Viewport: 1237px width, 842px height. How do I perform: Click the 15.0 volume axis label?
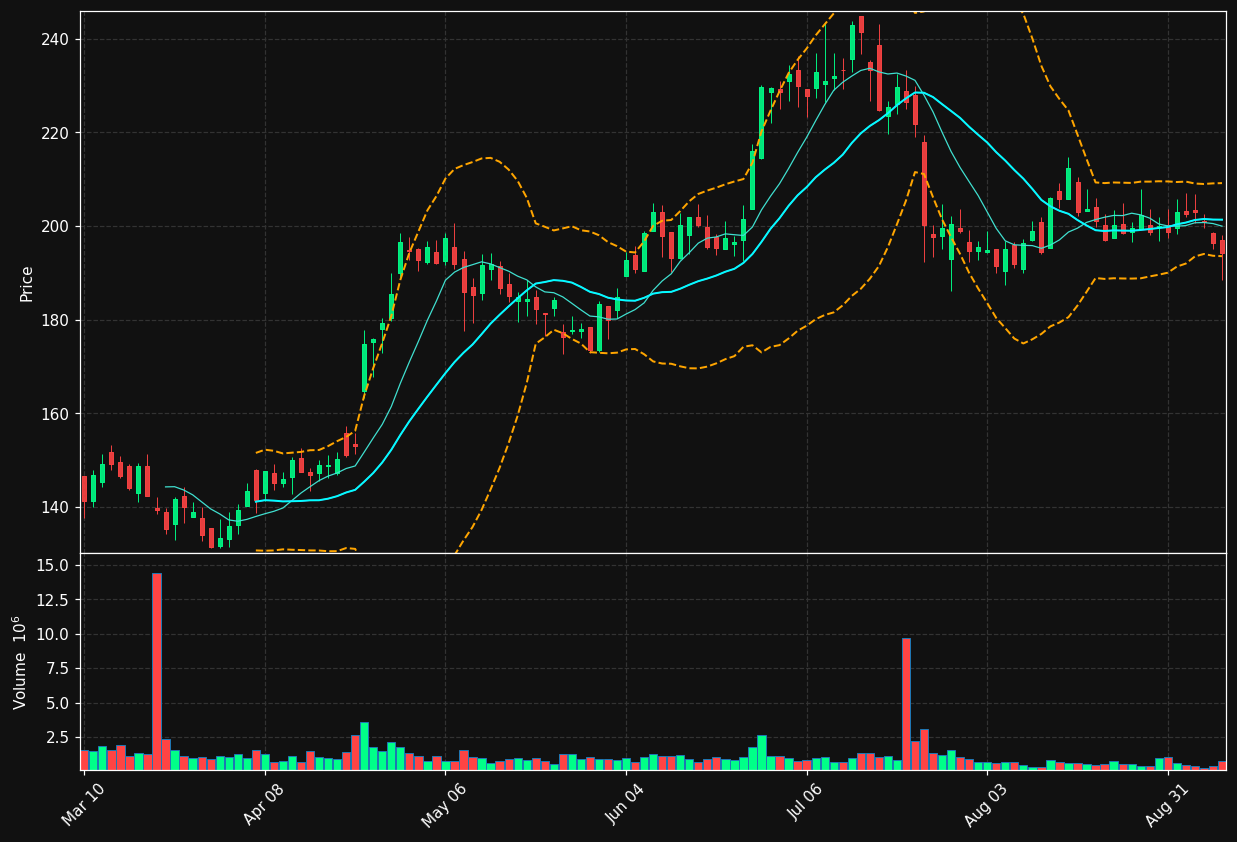tap(53, 566)
